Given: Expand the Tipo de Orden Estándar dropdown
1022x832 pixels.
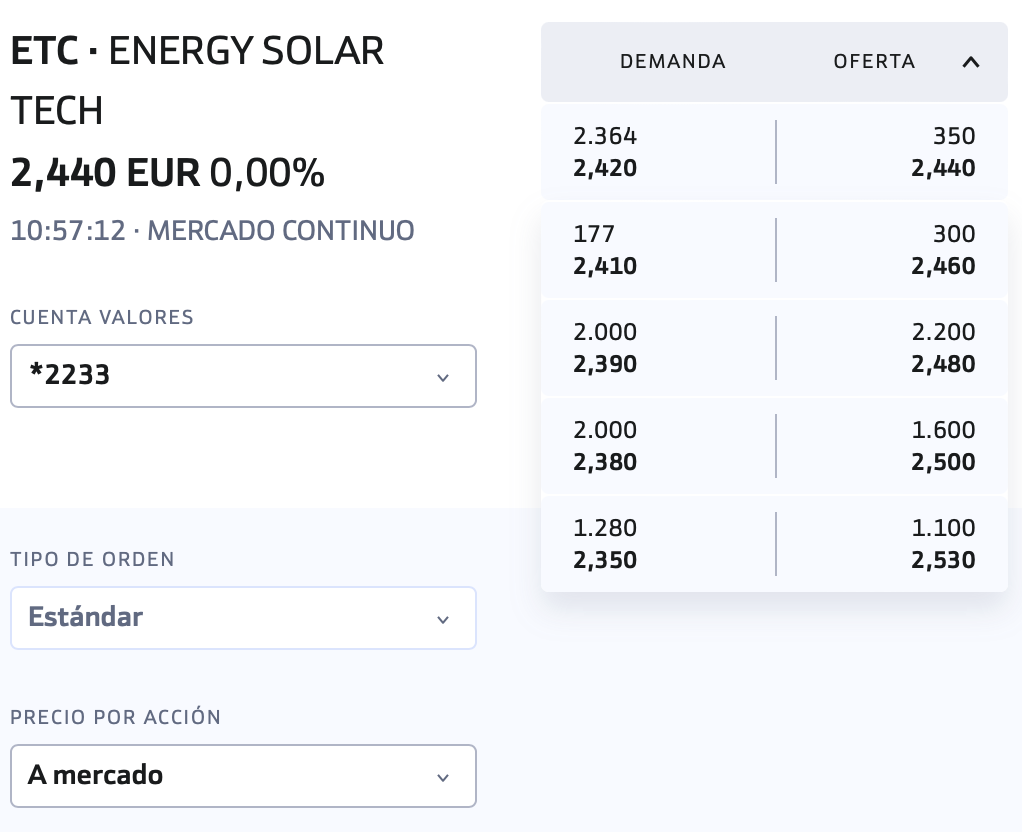Looking at the screenshot, I should [243, 617].
